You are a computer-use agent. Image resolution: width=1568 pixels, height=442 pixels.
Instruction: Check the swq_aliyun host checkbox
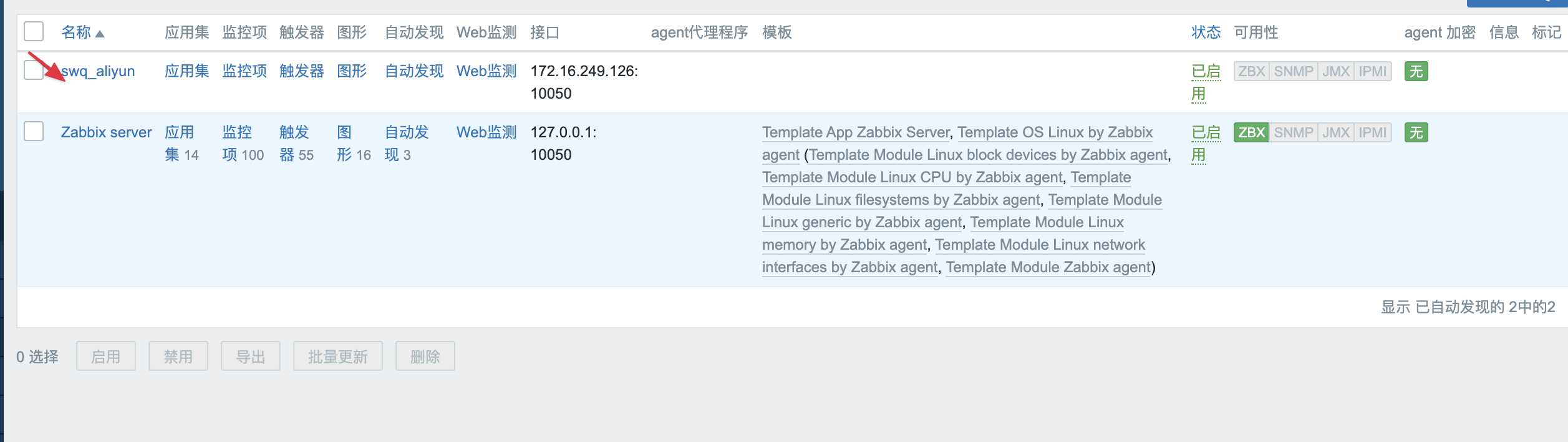click(x=34, y=70)
